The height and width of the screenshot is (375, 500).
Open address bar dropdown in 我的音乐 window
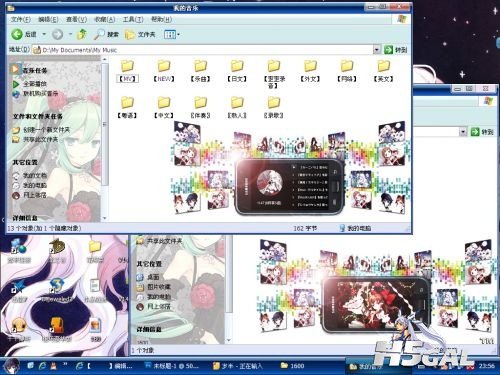[376, 50]
